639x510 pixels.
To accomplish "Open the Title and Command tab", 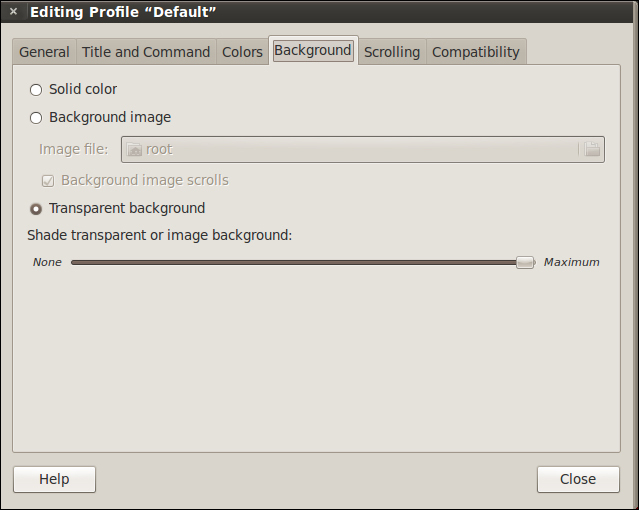I will coord(146,52).
